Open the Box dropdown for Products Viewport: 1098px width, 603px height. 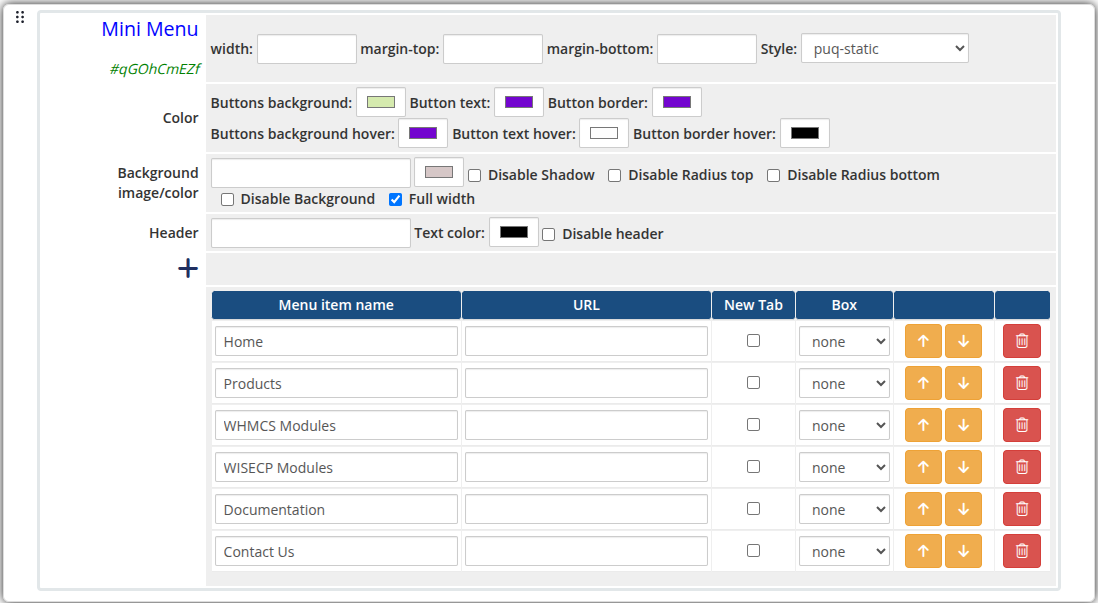click(x=843, y=382)
